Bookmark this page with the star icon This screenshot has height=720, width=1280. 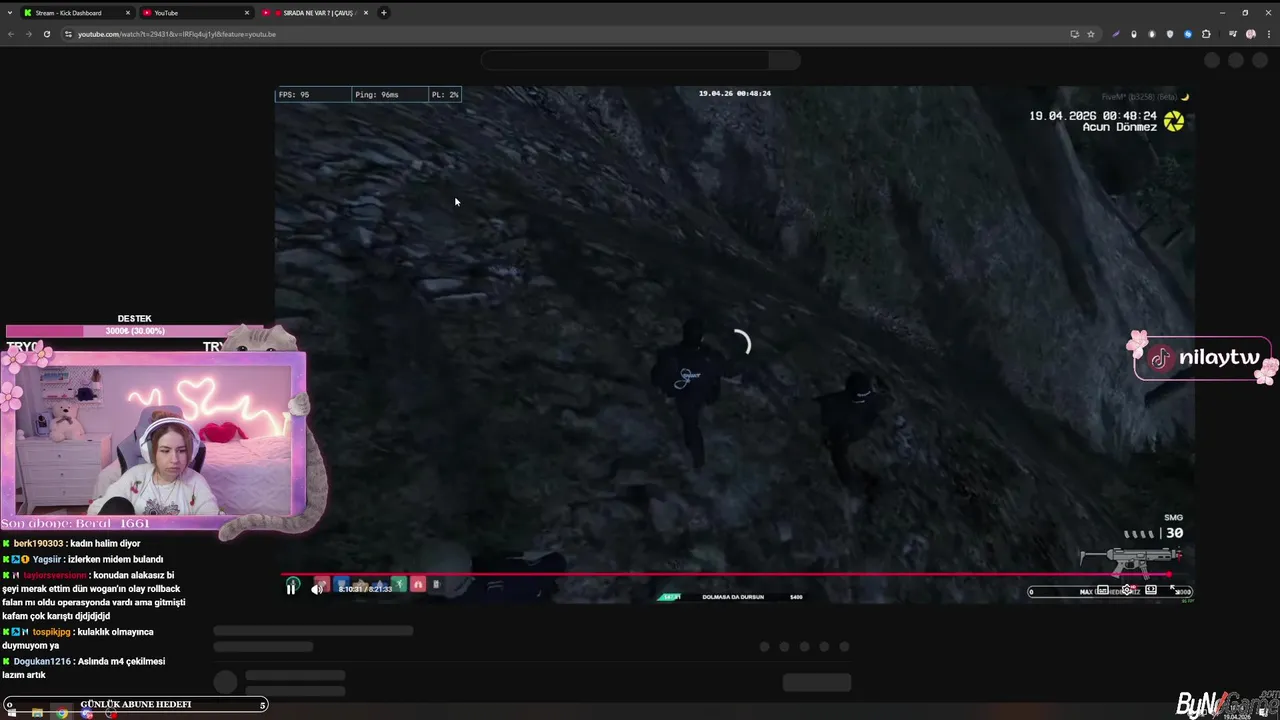(x=1091, y=34)
